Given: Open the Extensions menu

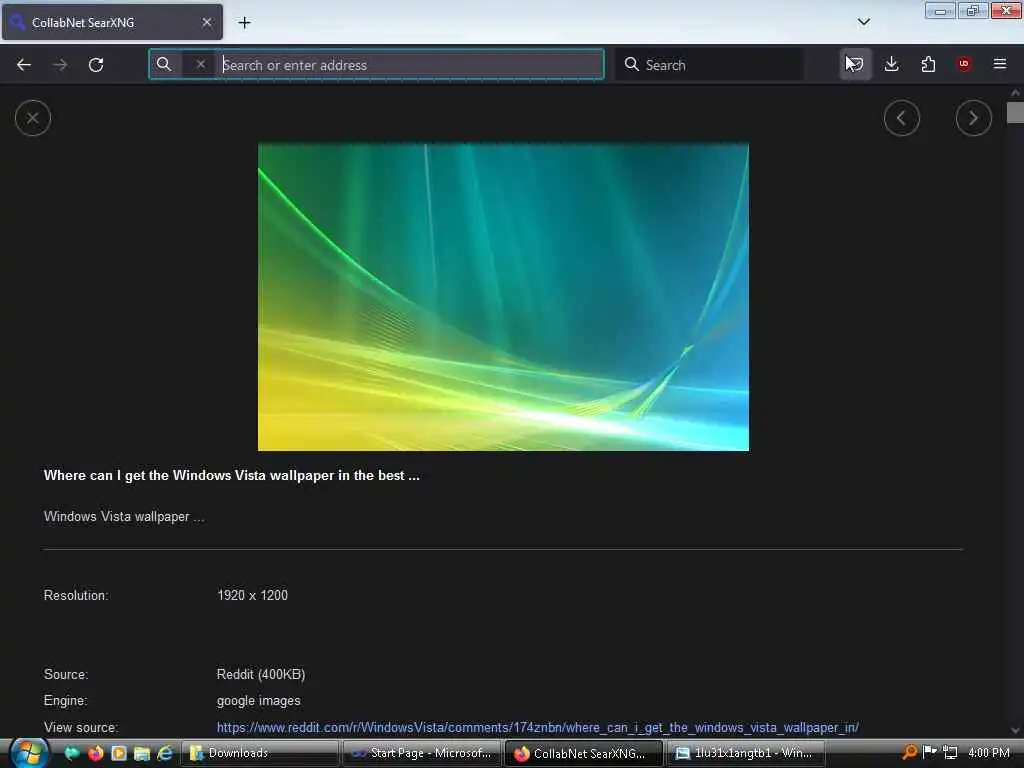Looking at the screenshot, I should point(928,64).
